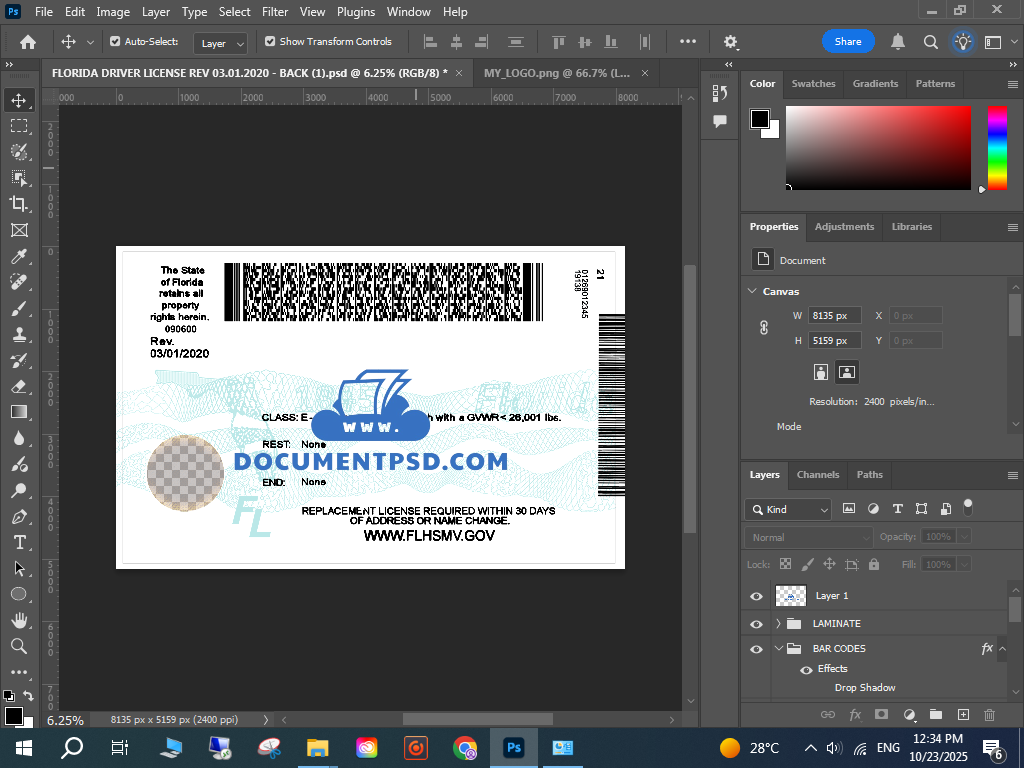Disable Show Transform Controls checkbox
Screen dimensions: 1024x768
tap(270, 42)
